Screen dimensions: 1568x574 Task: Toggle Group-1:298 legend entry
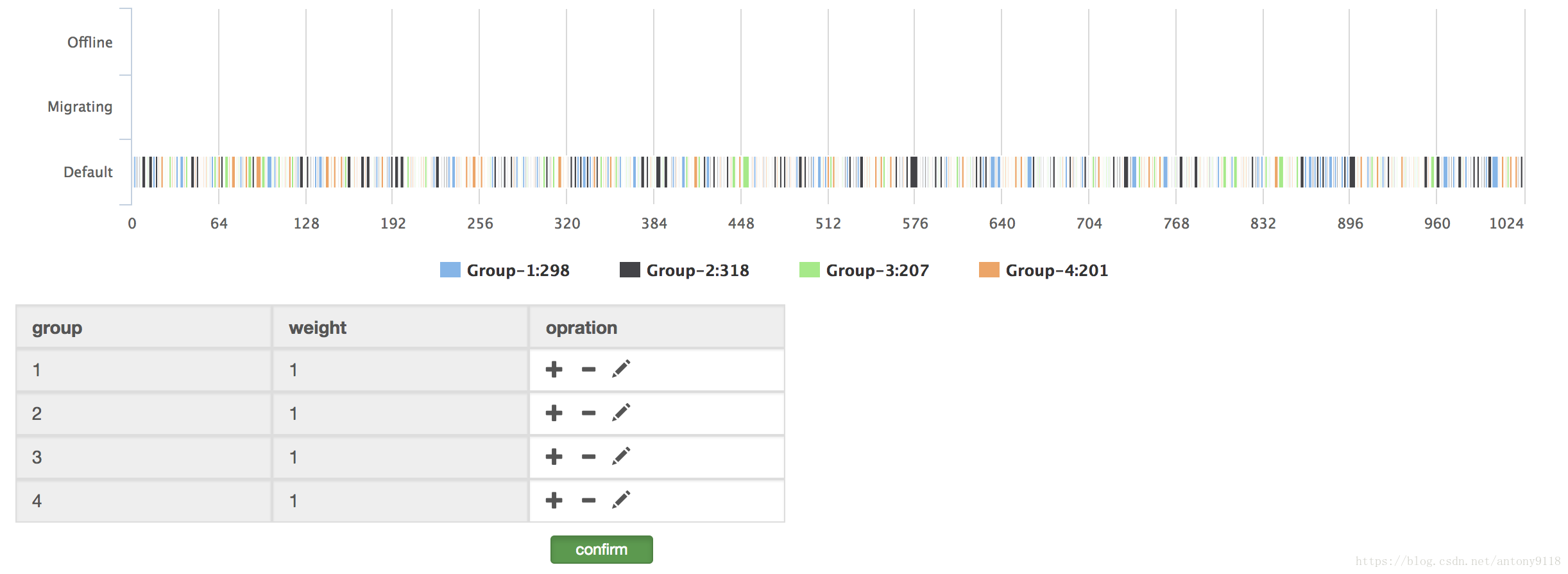[x=505, y=270]
